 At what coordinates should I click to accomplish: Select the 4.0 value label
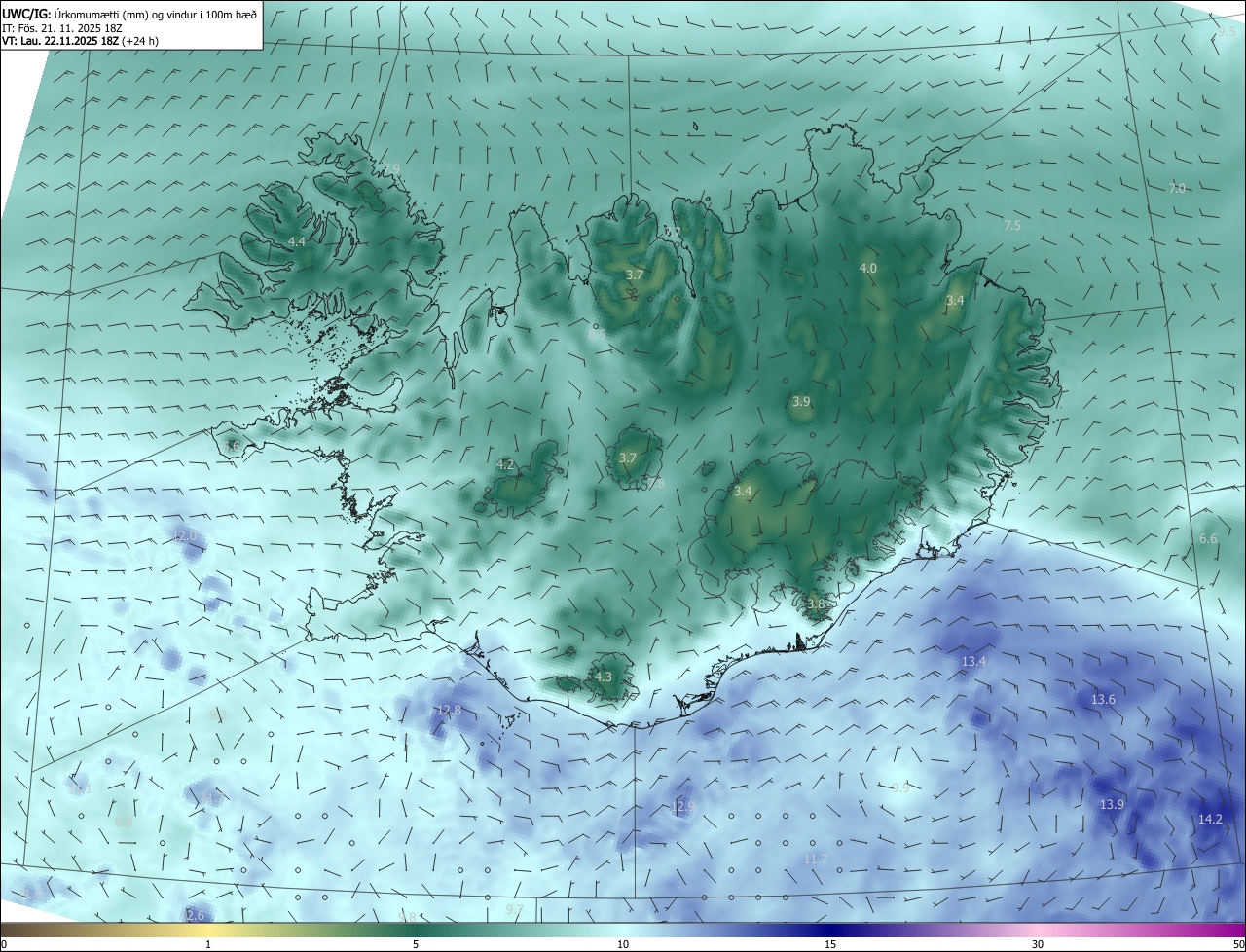pyautogui.click(x=868, y=268)
